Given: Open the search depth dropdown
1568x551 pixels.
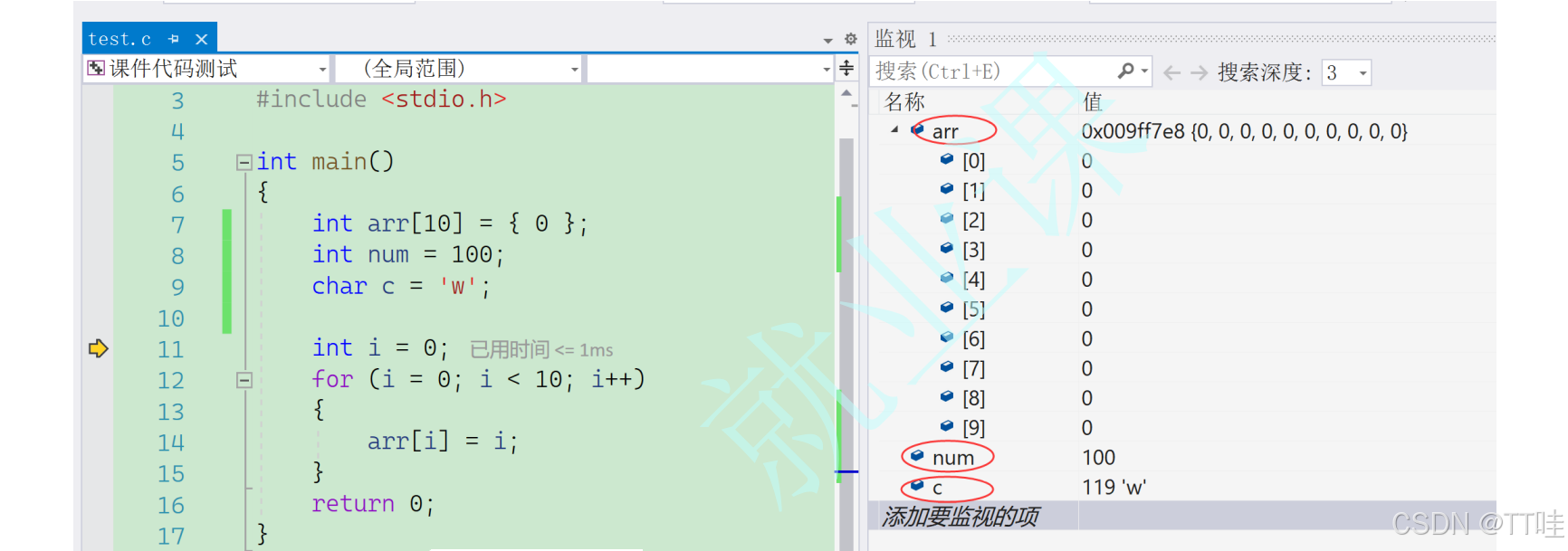Looking at the screenshot, I should click(x=1346, y=72).
